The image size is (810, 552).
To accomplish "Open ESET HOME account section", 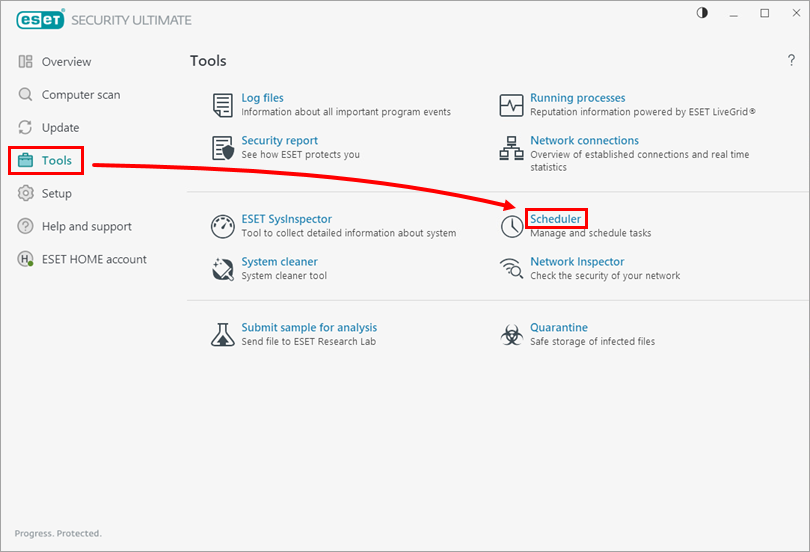I will [x=93, y=260].
